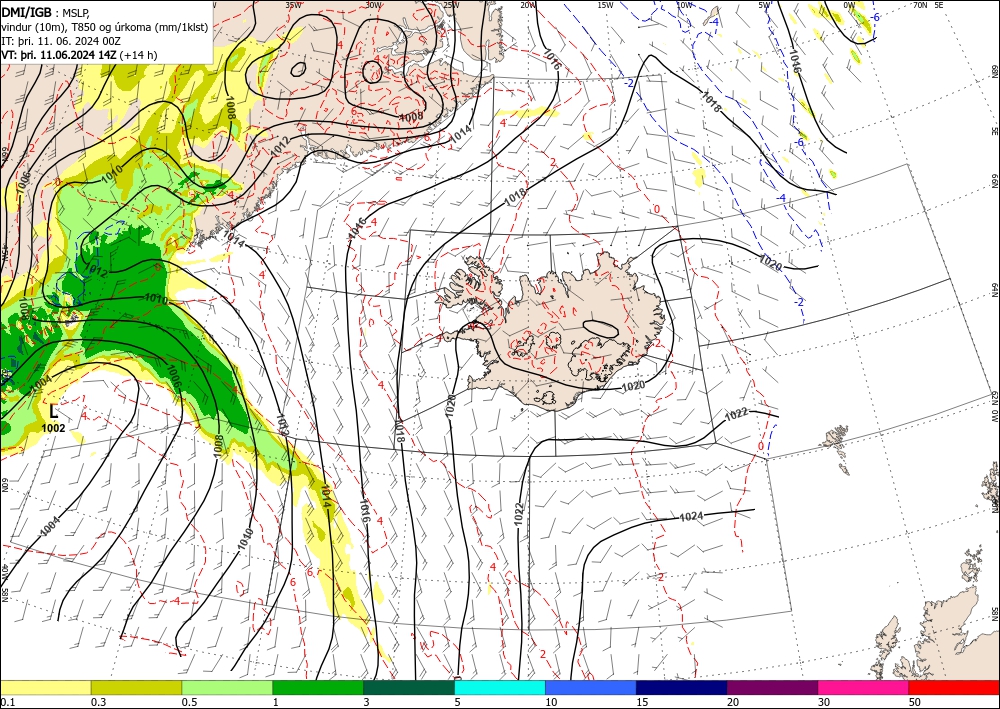Select the purple 20–30 legend swatch
The width and height of the screenshot is (1000, 709).
pos(772,687)
